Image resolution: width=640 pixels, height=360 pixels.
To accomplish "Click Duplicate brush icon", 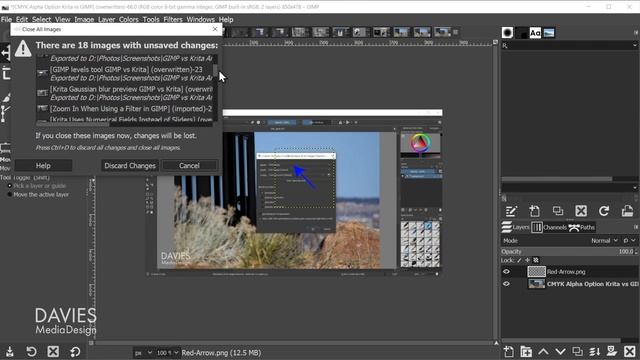I will point(558,211).
